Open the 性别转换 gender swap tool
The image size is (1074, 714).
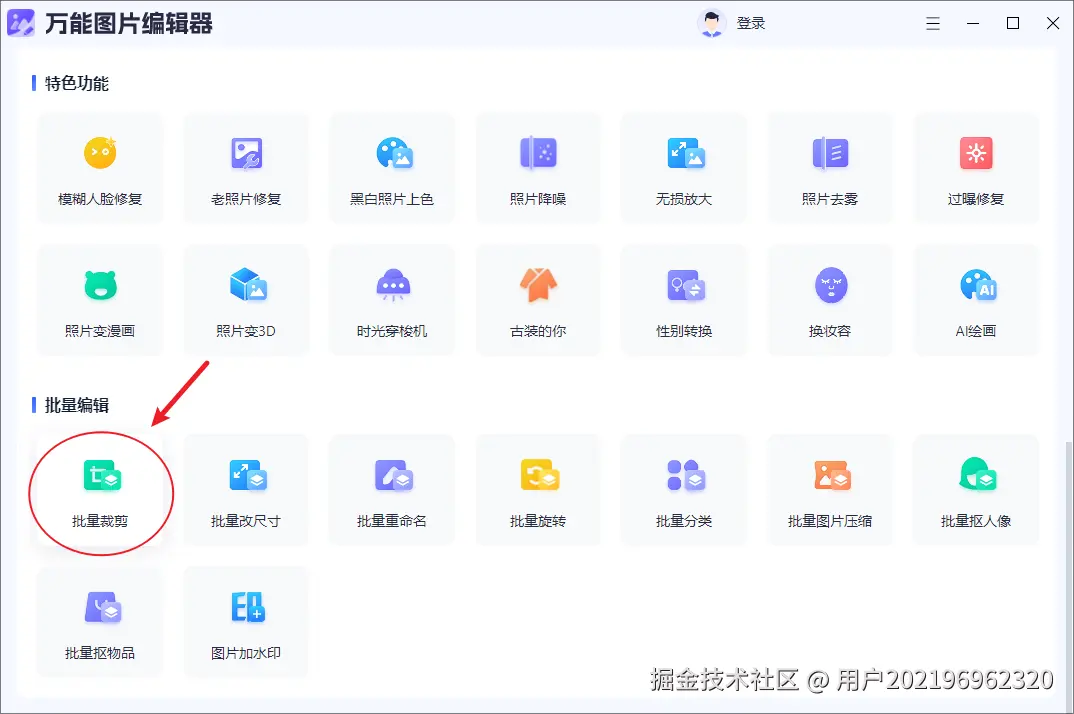684,301
